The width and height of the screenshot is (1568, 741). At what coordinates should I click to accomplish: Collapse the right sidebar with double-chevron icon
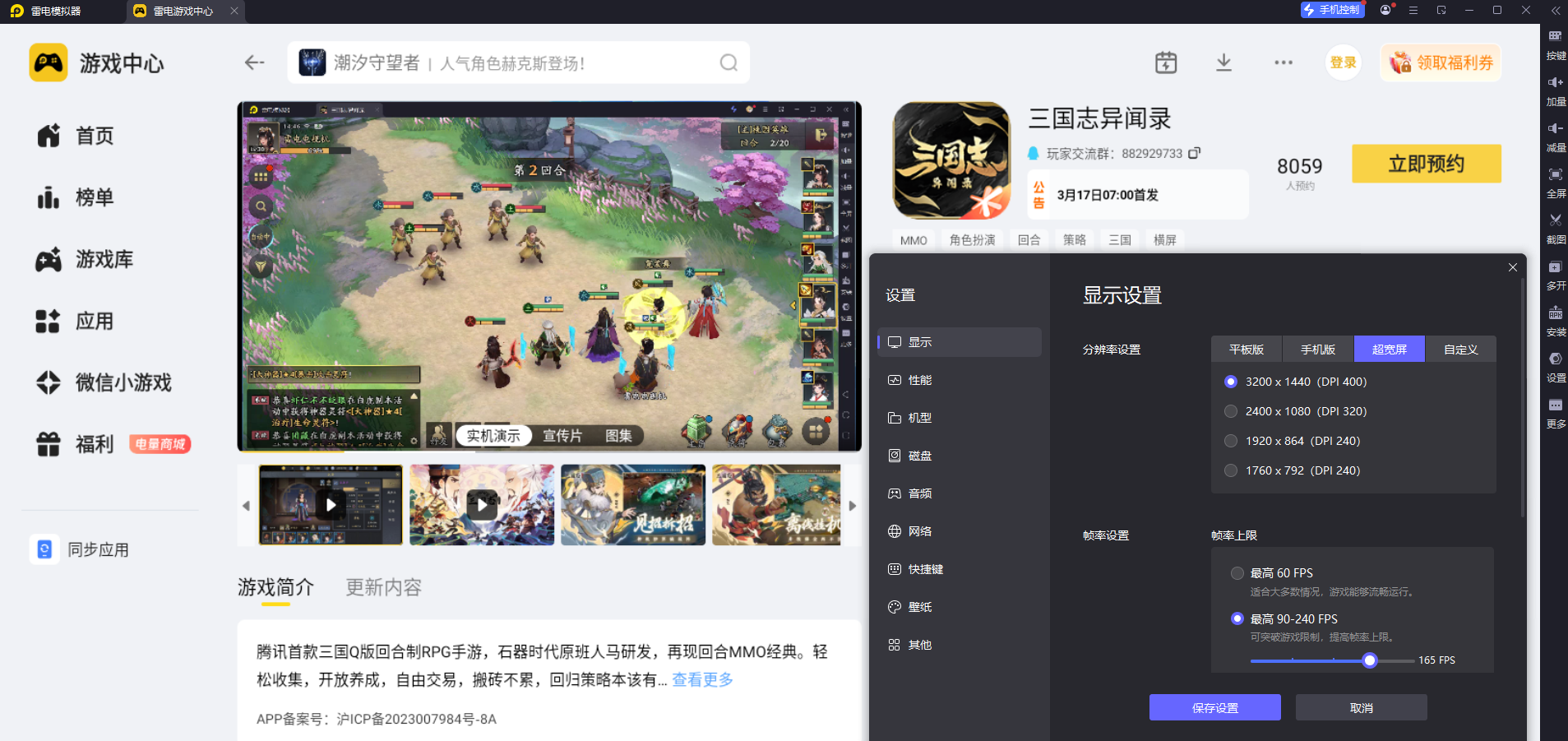tap(1556, 11)
